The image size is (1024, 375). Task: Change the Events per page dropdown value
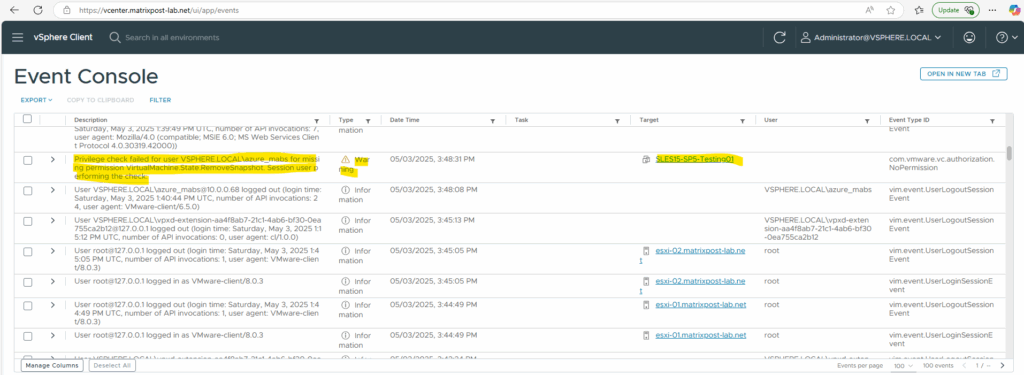pos(903,365)
